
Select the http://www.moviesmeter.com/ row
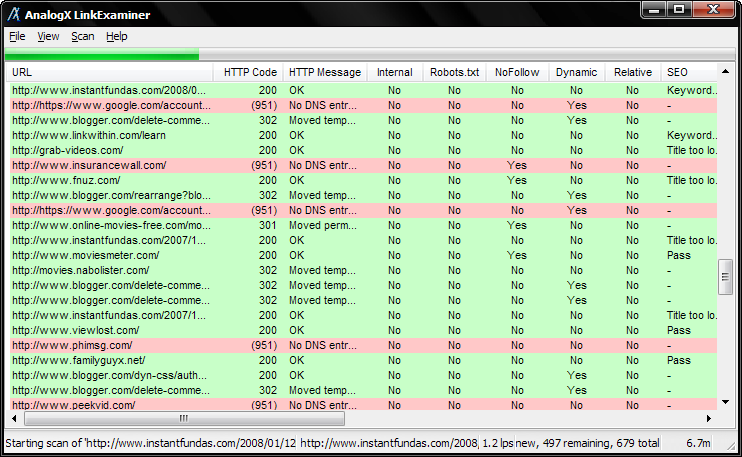click(x=363, y=255)
